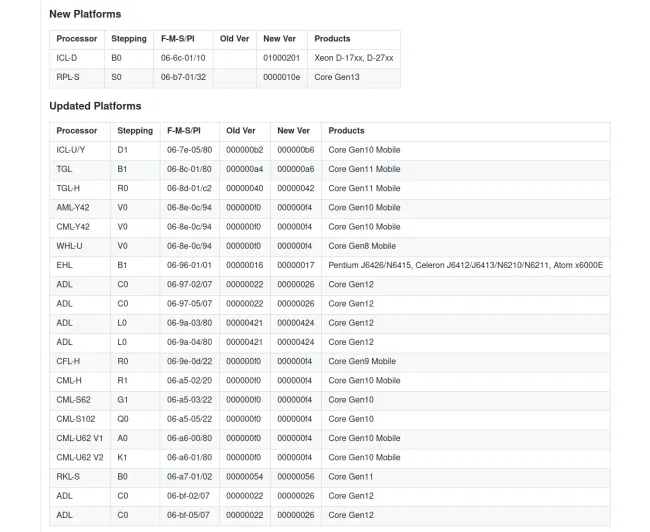Click Processor header in Updated Platforms table
Screen dimensions: 650x532
tap(77, 131)
